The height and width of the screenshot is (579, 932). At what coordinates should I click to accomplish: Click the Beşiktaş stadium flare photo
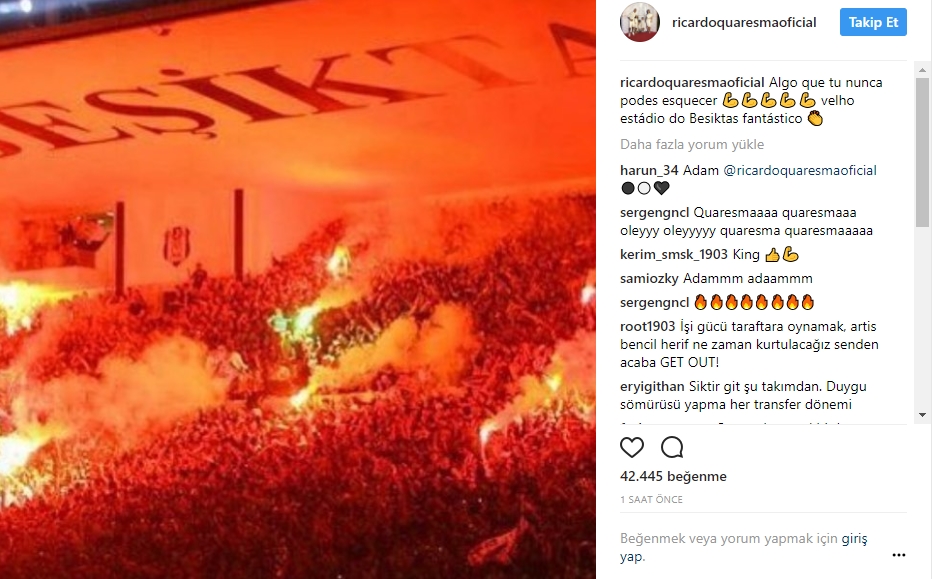coord(298,290)
